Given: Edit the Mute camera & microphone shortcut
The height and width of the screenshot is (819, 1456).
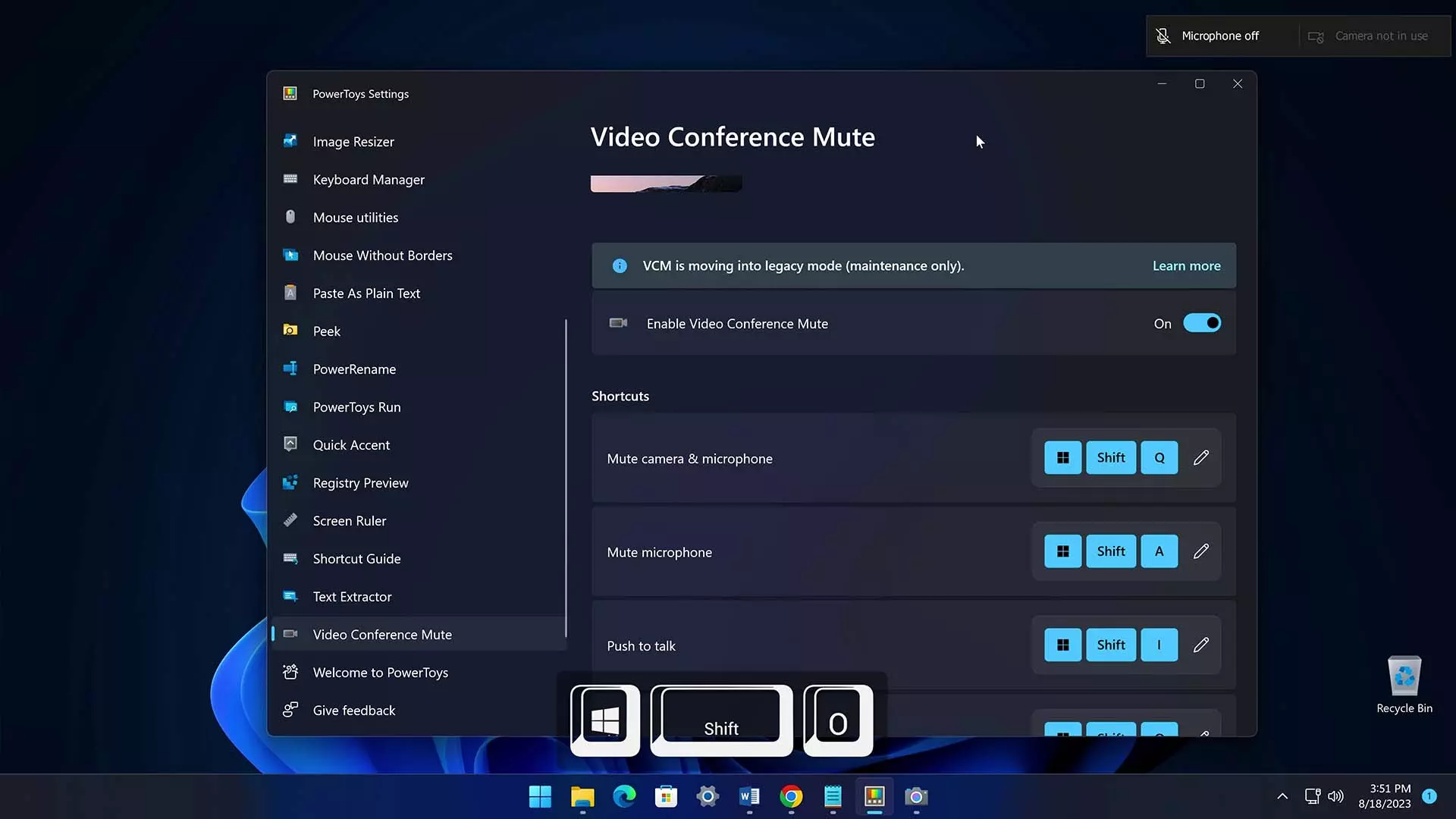Looking at the screenshot, I should (x=1201, y=458).
